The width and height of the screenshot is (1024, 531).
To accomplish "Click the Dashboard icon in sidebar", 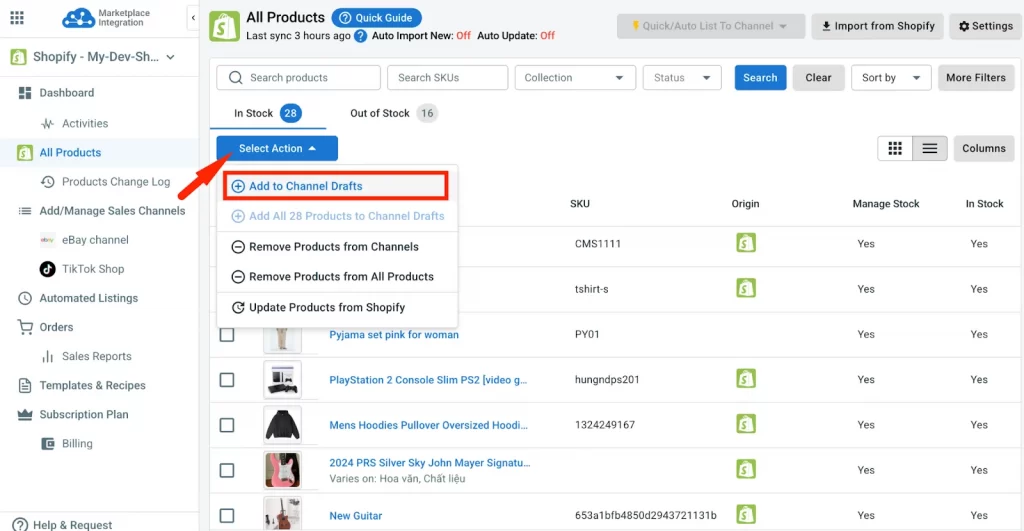I will (25, 93).
